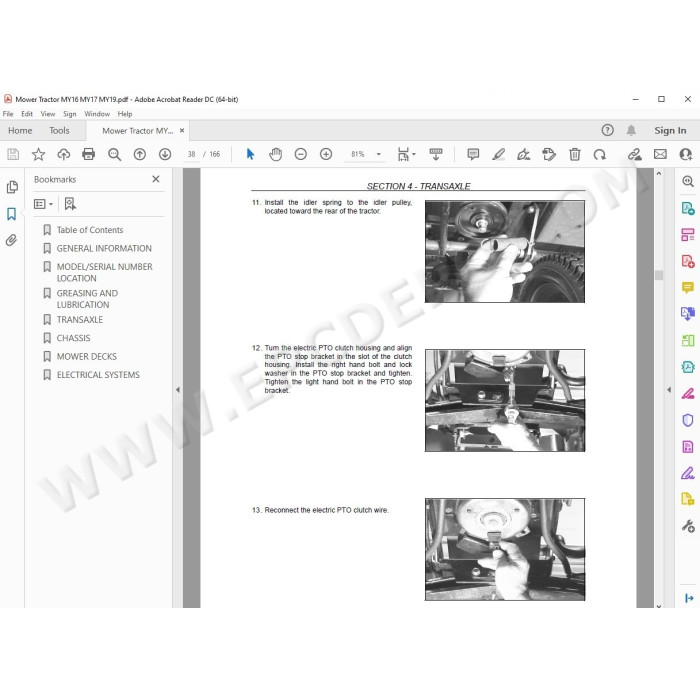700x700 pixels.
Task: Add a sticky note comment
Action: [x=473, y=154]
